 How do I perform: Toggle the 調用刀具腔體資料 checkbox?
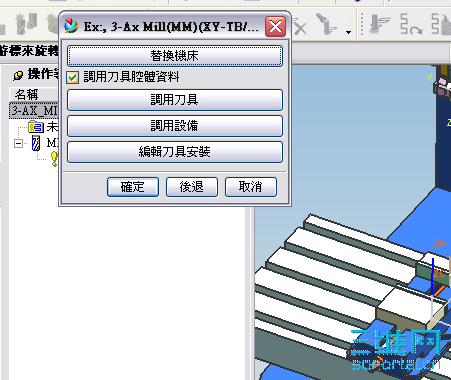click(72, 77)
